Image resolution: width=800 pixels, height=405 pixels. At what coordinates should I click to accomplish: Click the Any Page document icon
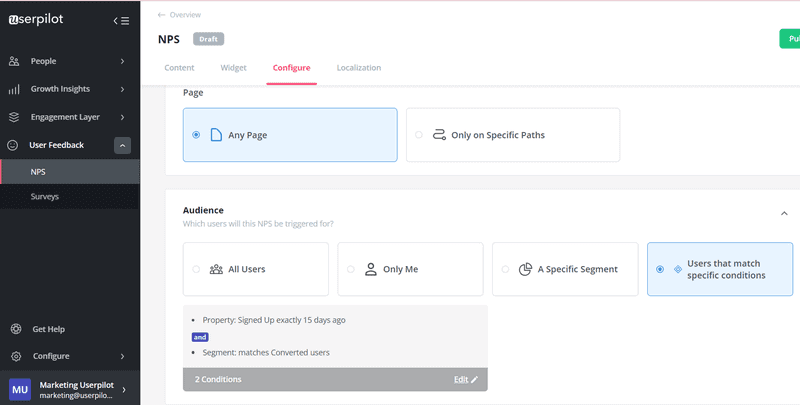[216, 135]
